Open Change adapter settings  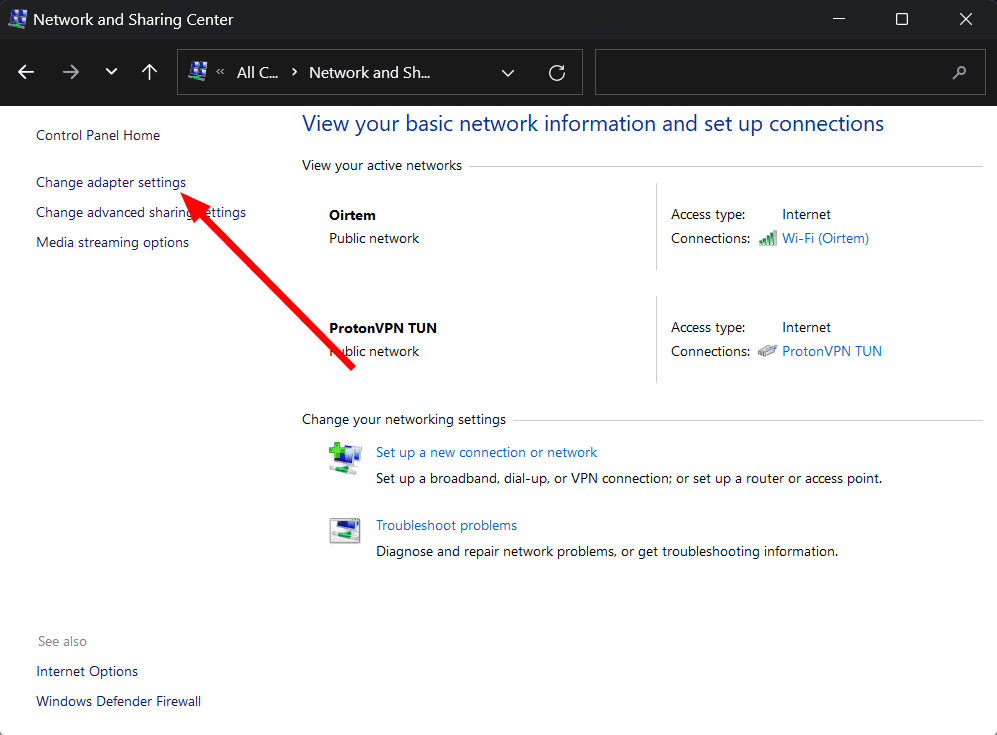(110, 182)
